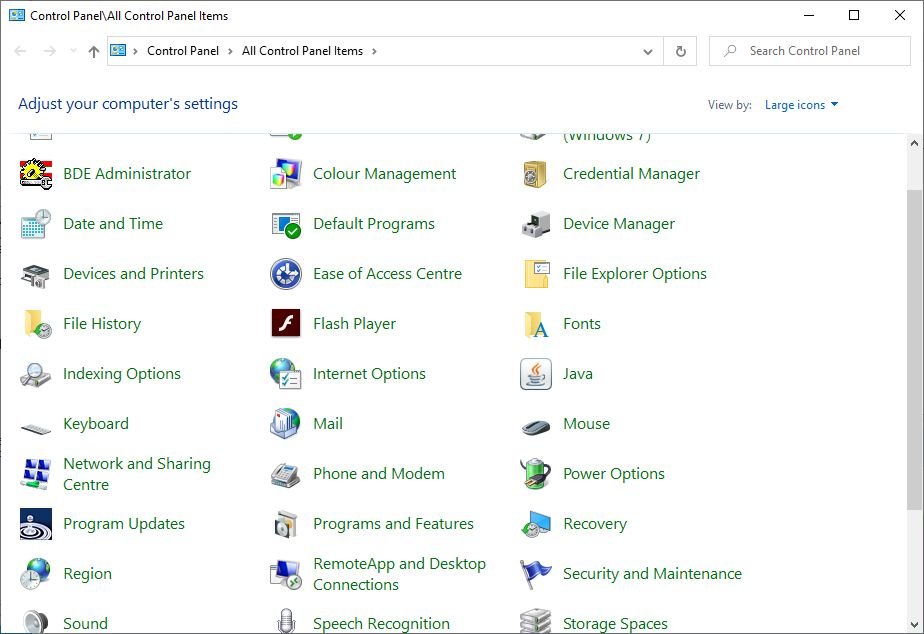Click the Control Panel title bar icon
This screenshot has height=634, width=924.
(x=17, y=15)
